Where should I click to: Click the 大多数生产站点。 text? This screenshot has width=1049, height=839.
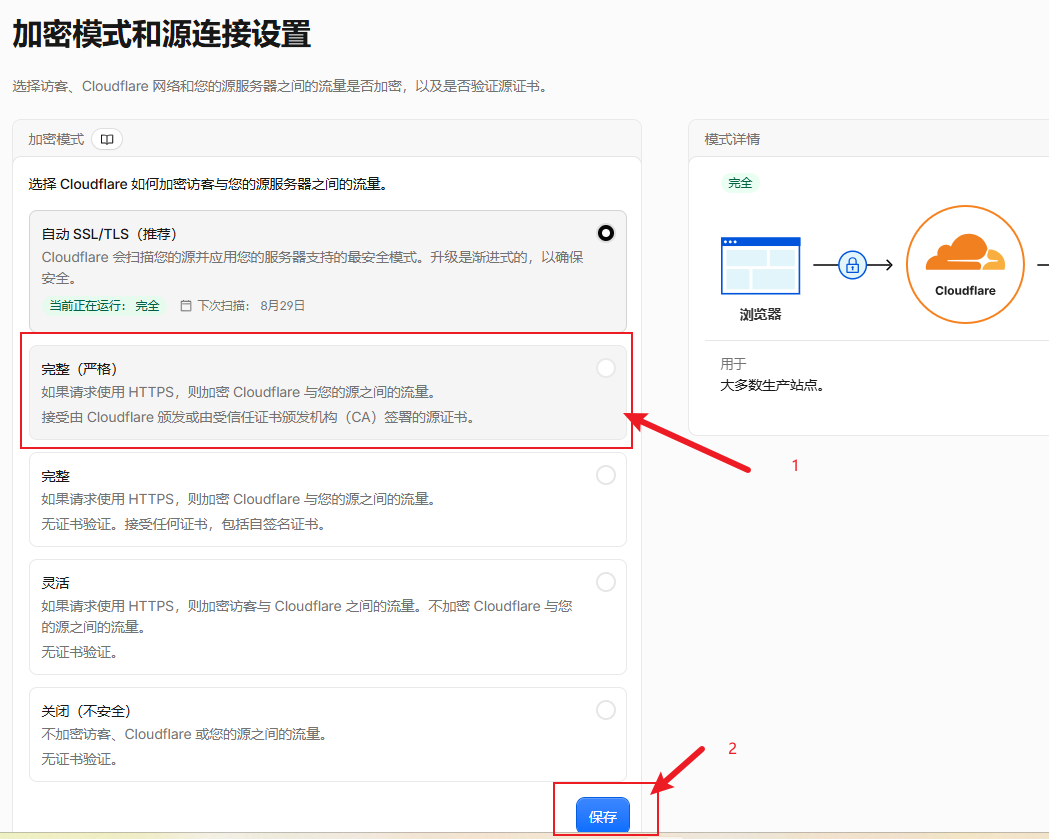point(772,385)
